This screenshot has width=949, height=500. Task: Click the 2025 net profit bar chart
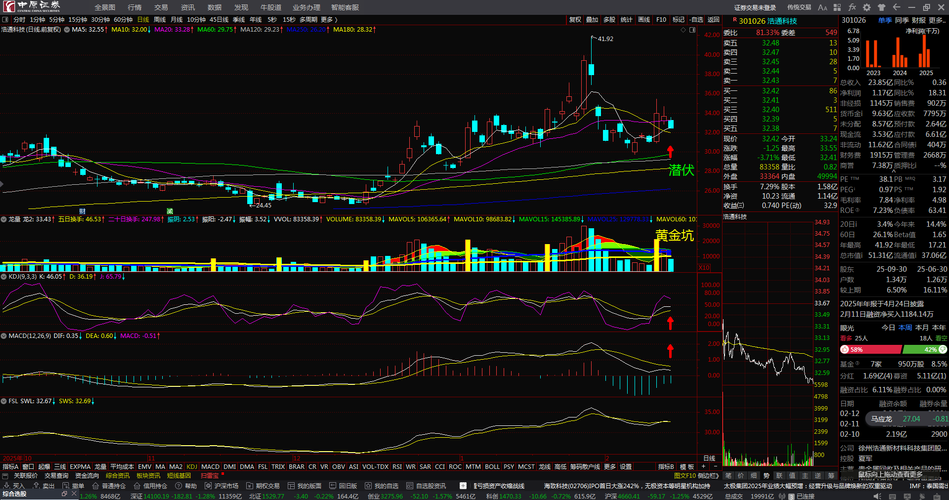point(925,51)
